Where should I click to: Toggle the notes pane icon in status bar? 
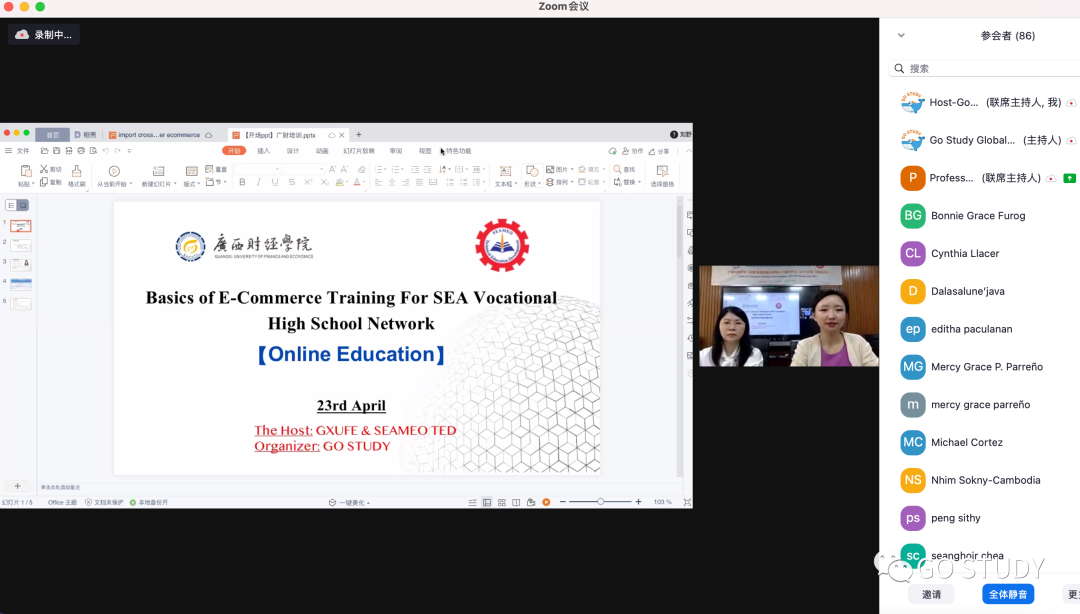pos(472,502)
